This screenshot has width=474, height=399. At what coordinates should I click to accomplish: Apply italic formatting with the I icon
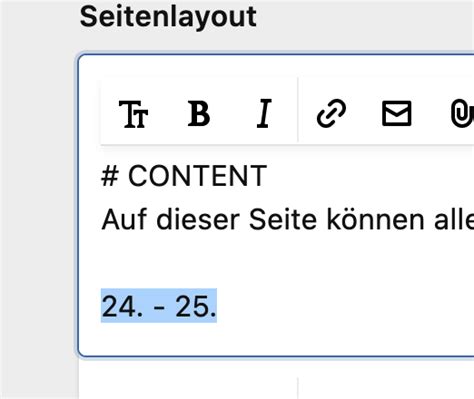(x=264, y=113)
